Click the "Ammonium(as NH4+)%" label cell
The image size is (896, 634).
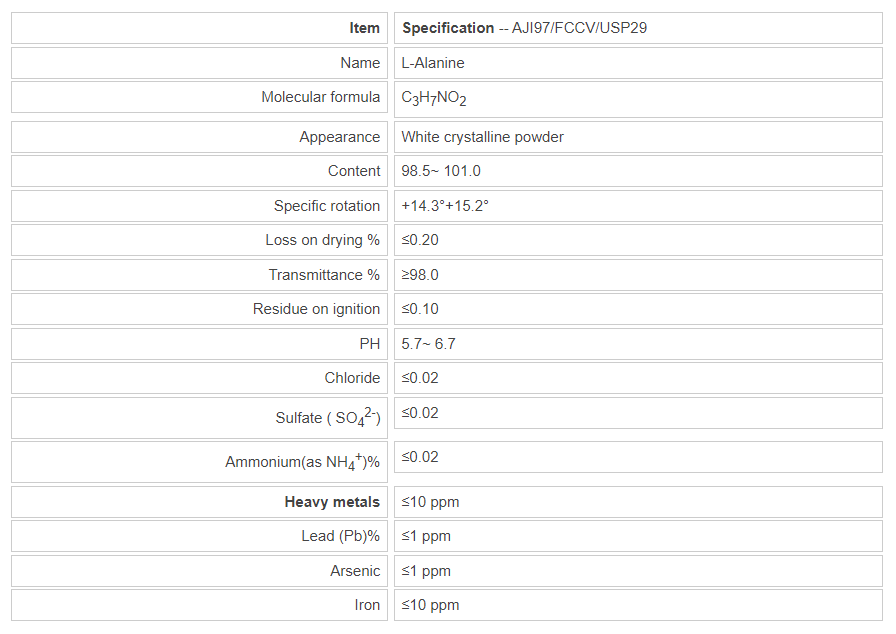click(302, 462)
